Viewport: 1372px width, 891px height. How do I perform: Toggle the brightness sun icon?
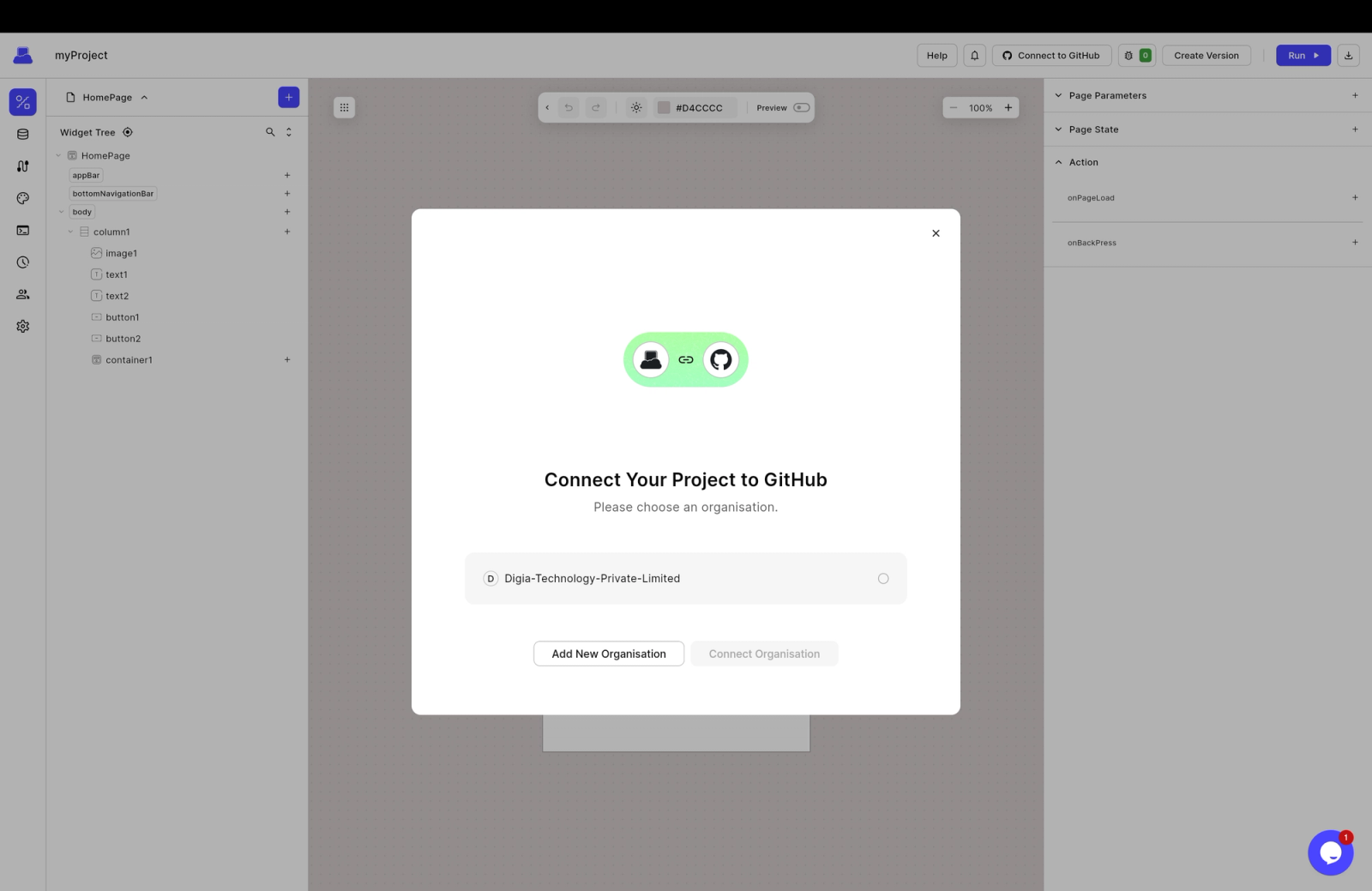coord(636,108)
